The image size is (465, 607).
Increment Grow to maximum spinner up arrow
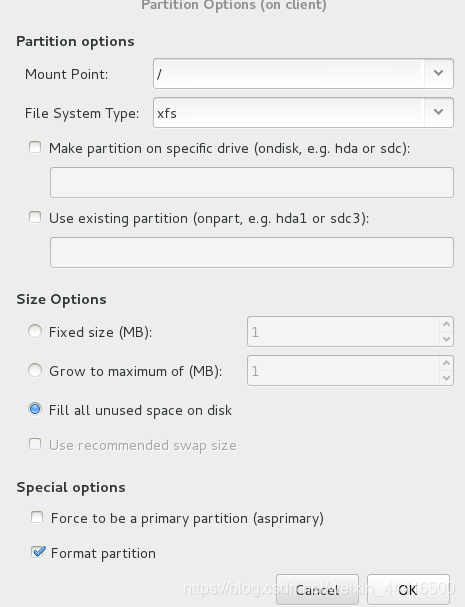446,363
